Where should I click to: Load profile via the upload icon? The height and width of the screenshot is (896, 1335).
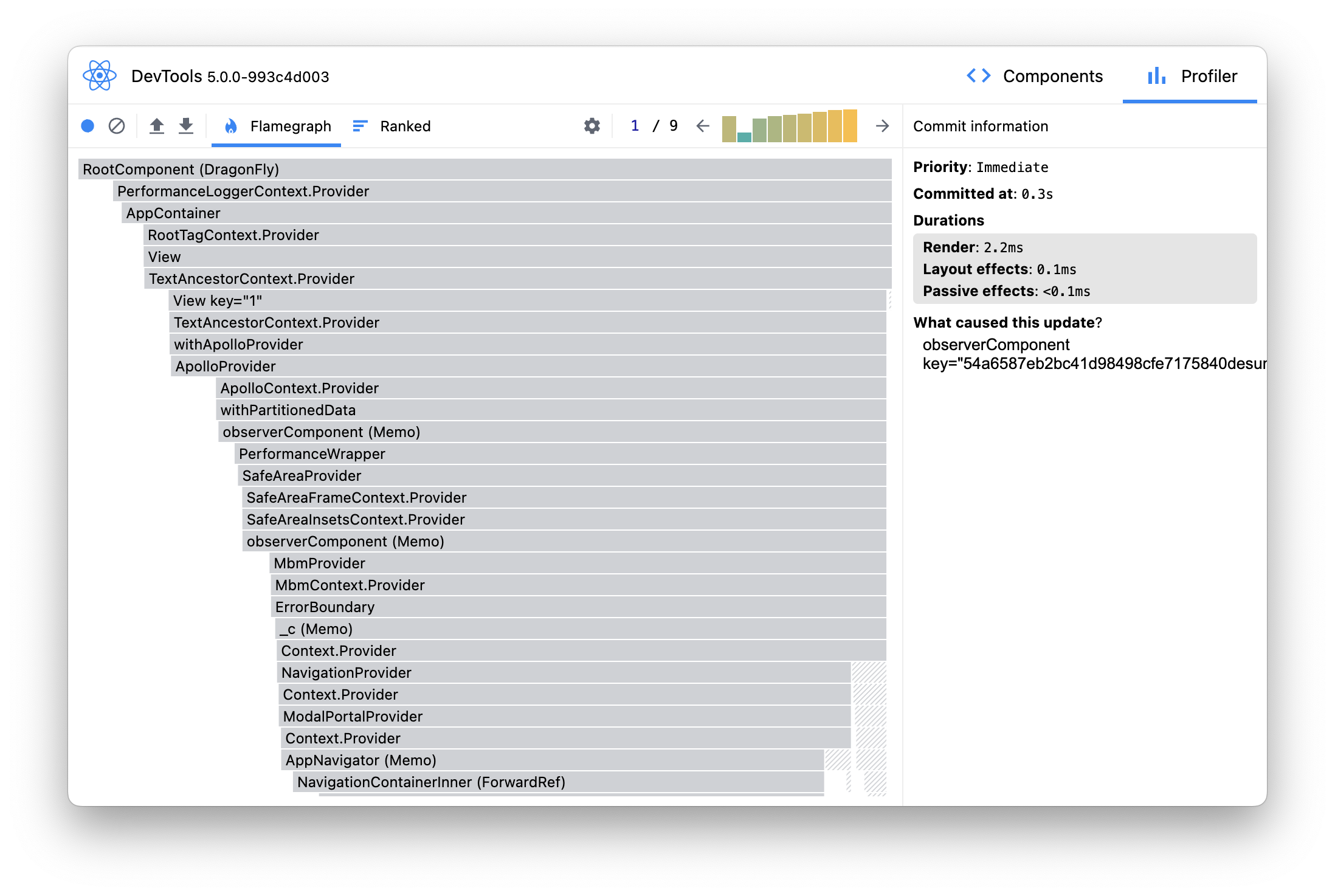[x=157, y=126]
